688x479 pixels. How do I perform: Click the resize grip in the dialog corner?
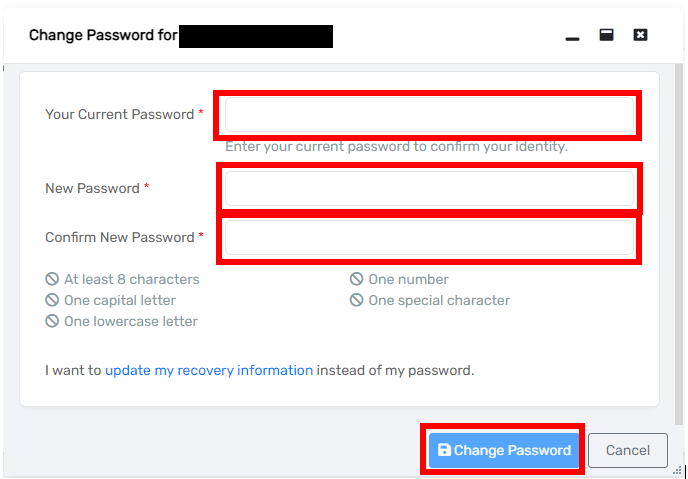pos(678,469)
